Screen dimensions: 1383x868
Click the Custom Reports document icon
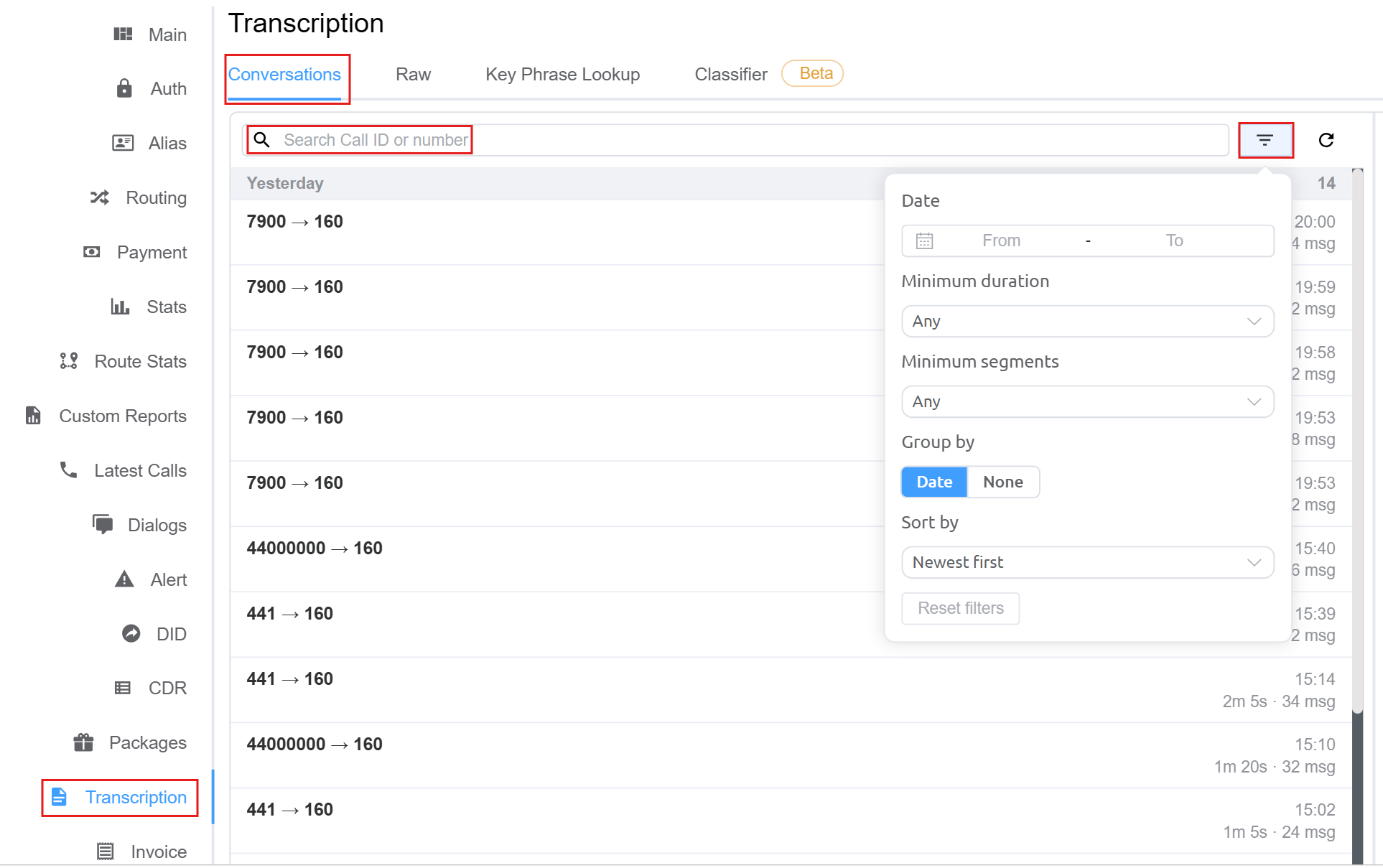(x=33, y=416)
